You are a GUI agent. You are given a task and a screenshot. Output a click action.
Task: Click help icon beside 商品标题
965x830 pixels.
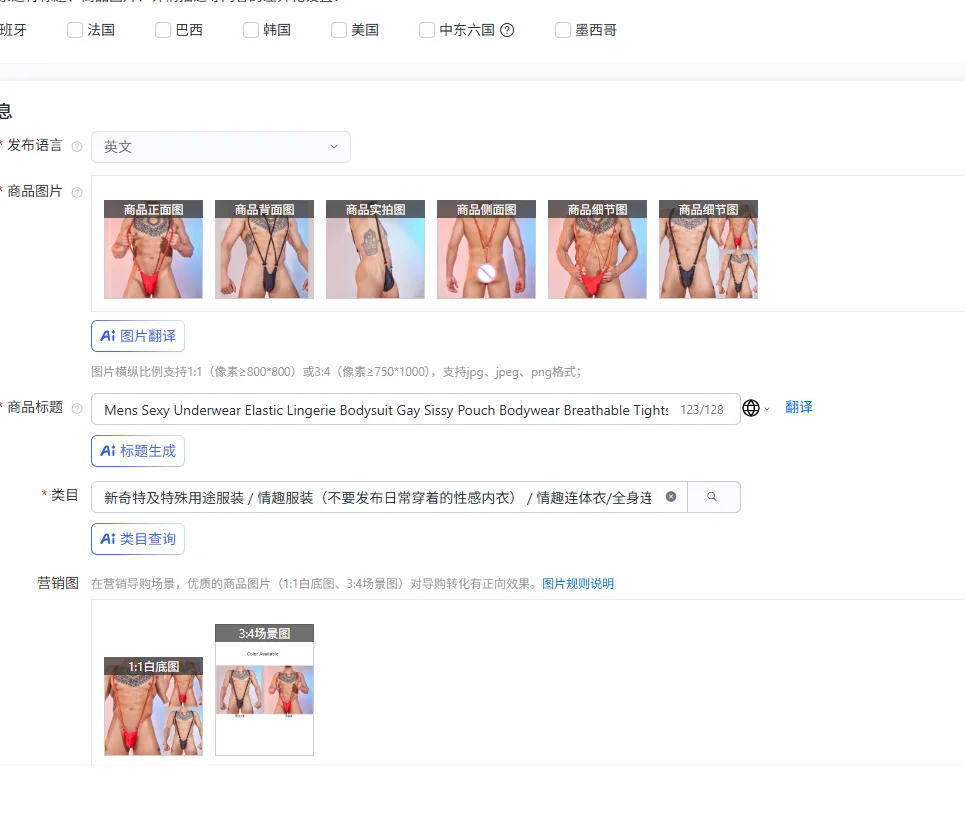point(77,408)
